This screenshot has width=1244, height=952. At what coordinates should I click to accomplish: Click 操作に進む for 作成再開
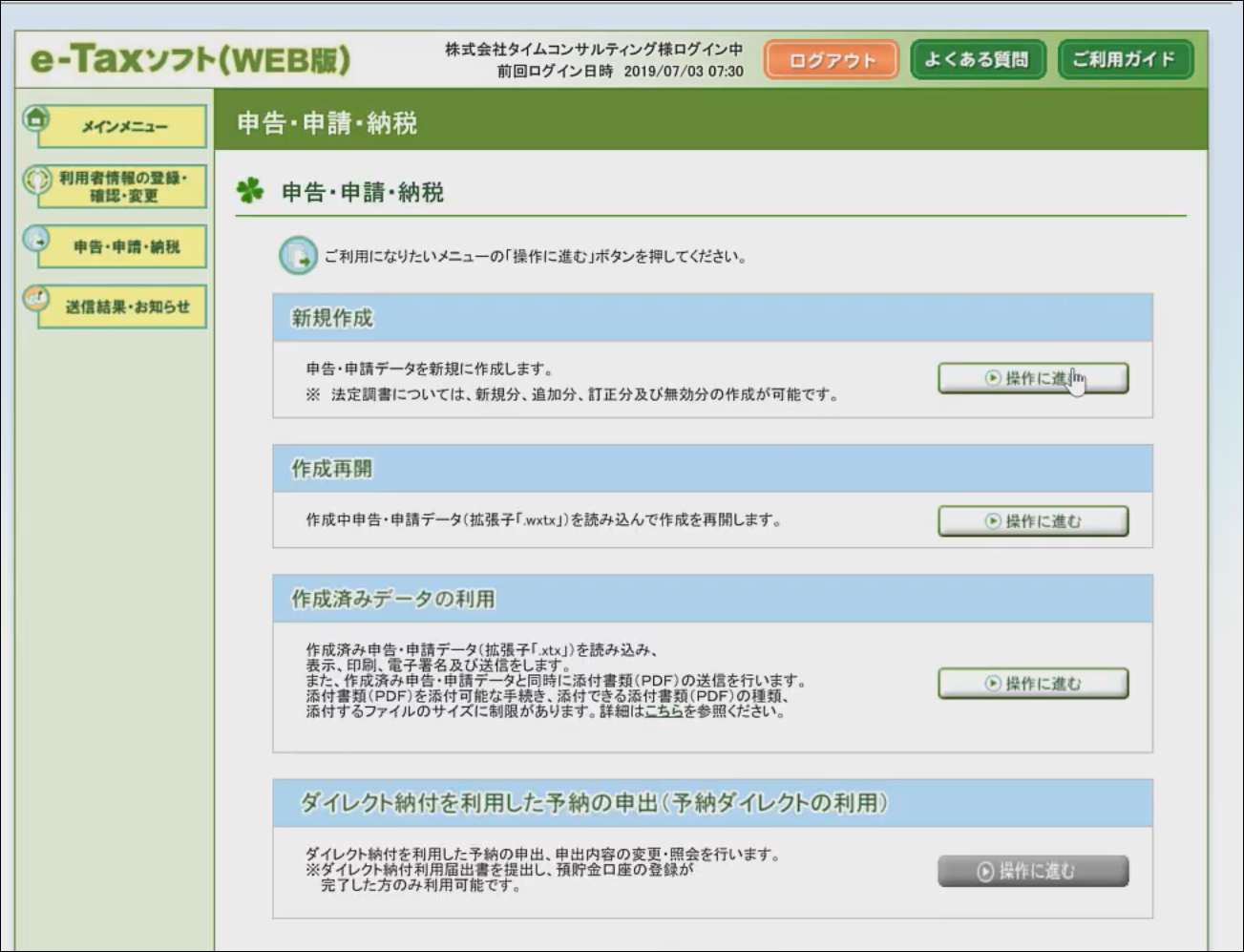[x=1033, y=521]
